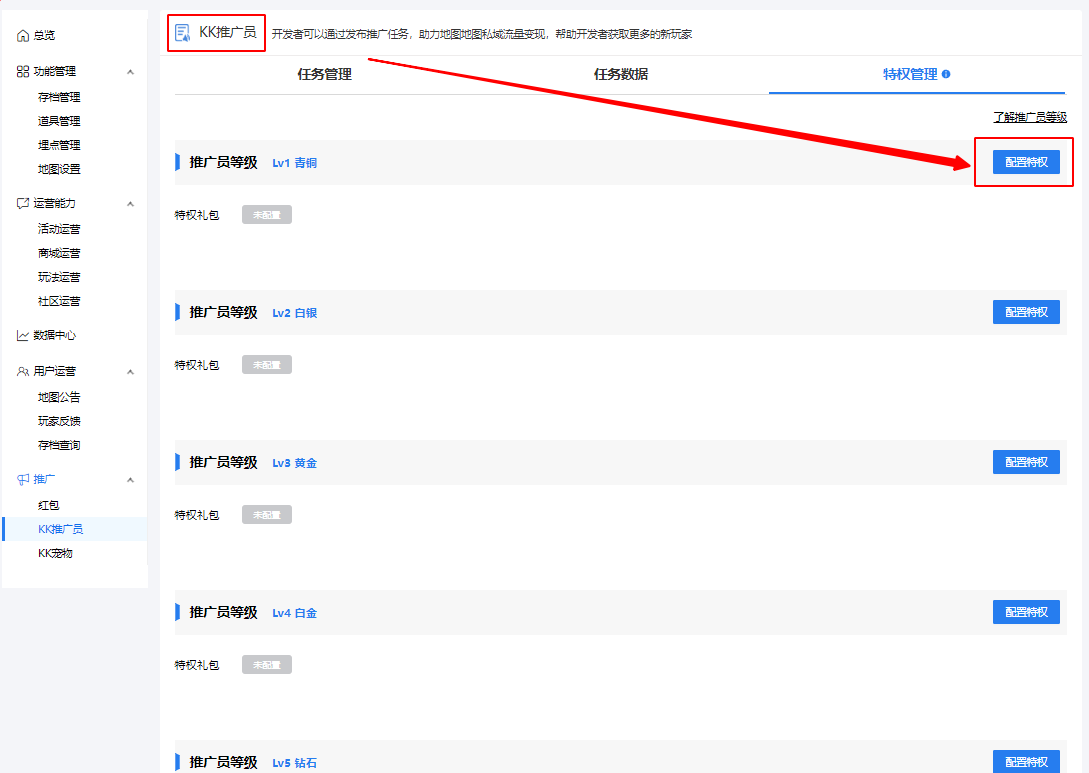Collapse the 运营能力 section chevron
Image resolution: width=1089 pixels, height=773 pixels.
(x=130, y=203)
